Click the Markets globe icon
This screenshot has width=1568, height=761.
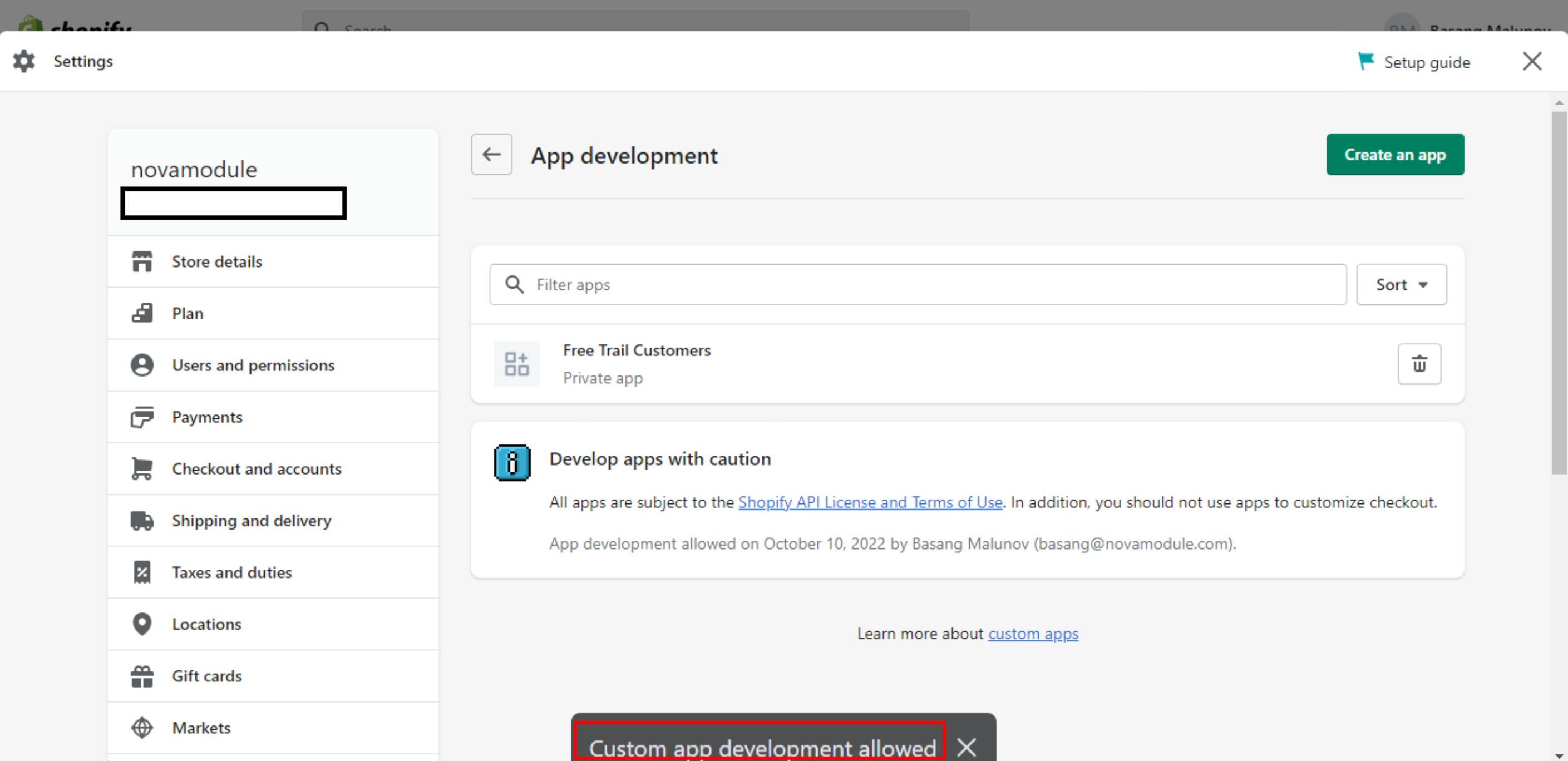(x=142, y=728)
